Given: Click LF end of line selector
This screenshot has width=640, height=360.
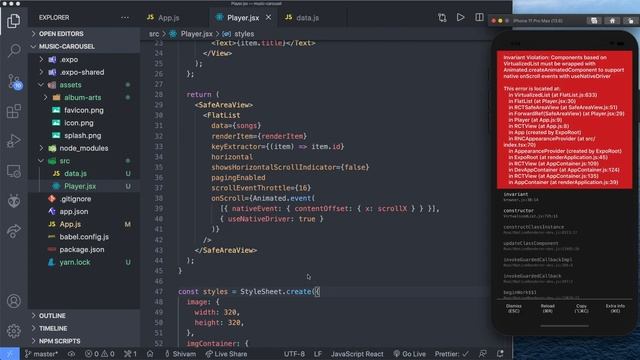Looking at the screenshot, I should [318, 354].
